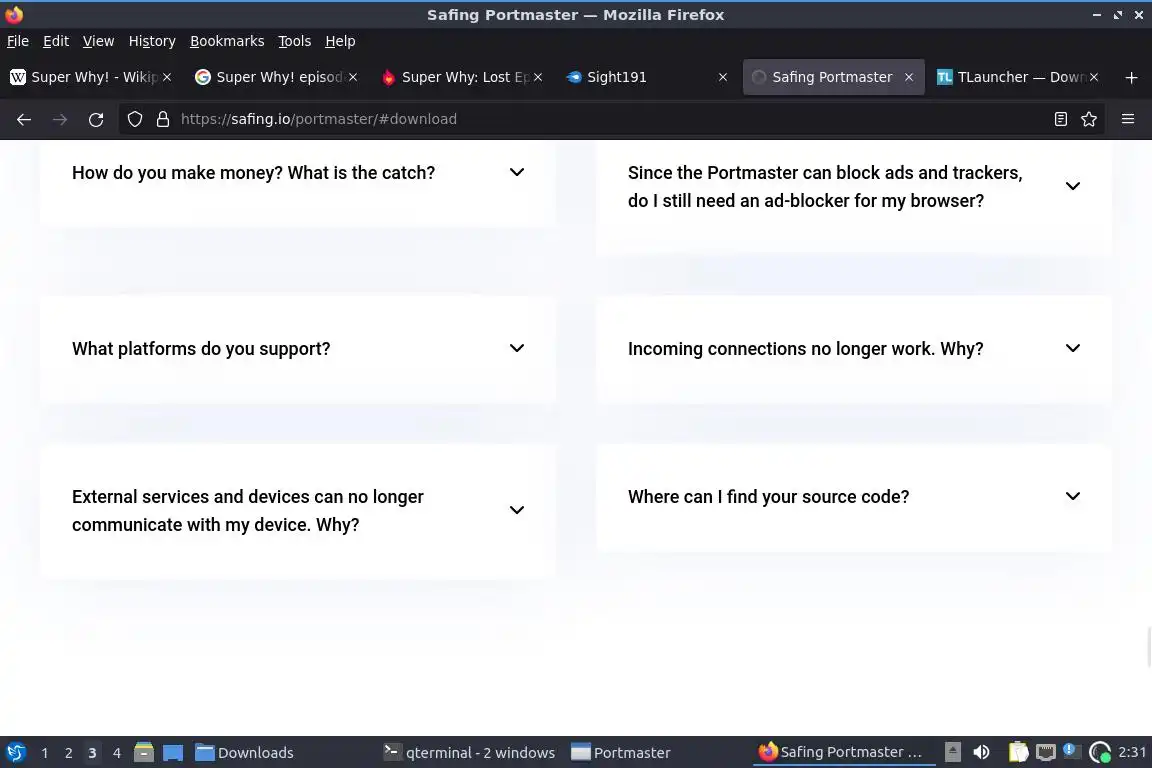Close the Super Why! episodes Google tab

[353, 77]
